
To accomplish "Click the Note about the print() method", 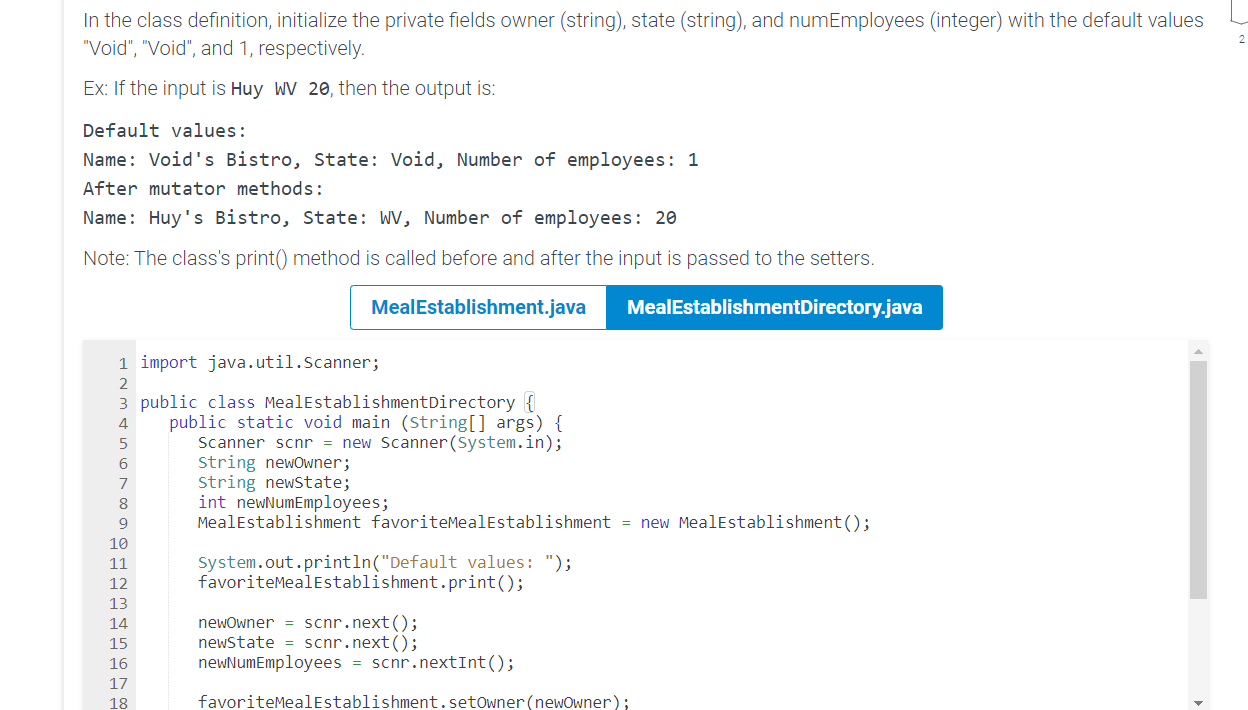I will pyautogui.click(x=478, y=258).
